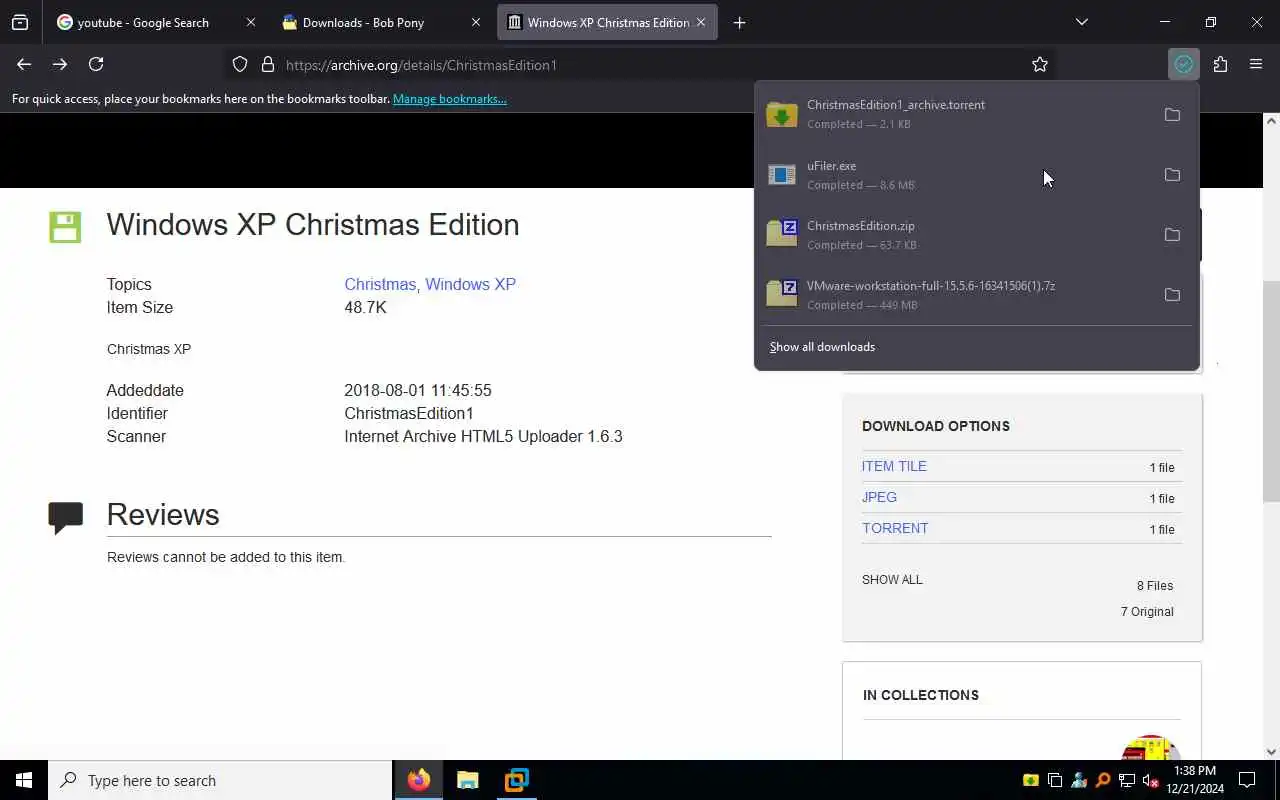Close the Downloads - Bob Pony tab

476,22
